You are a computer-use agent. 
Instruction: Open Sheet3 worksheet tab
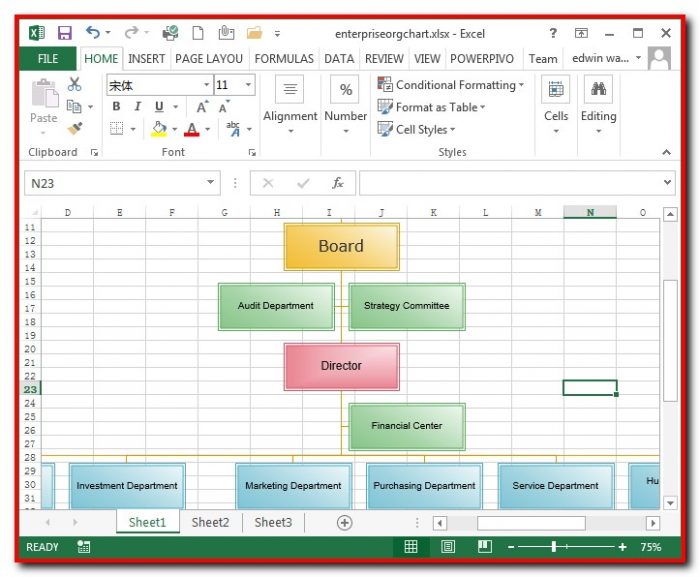coord(273,523)
